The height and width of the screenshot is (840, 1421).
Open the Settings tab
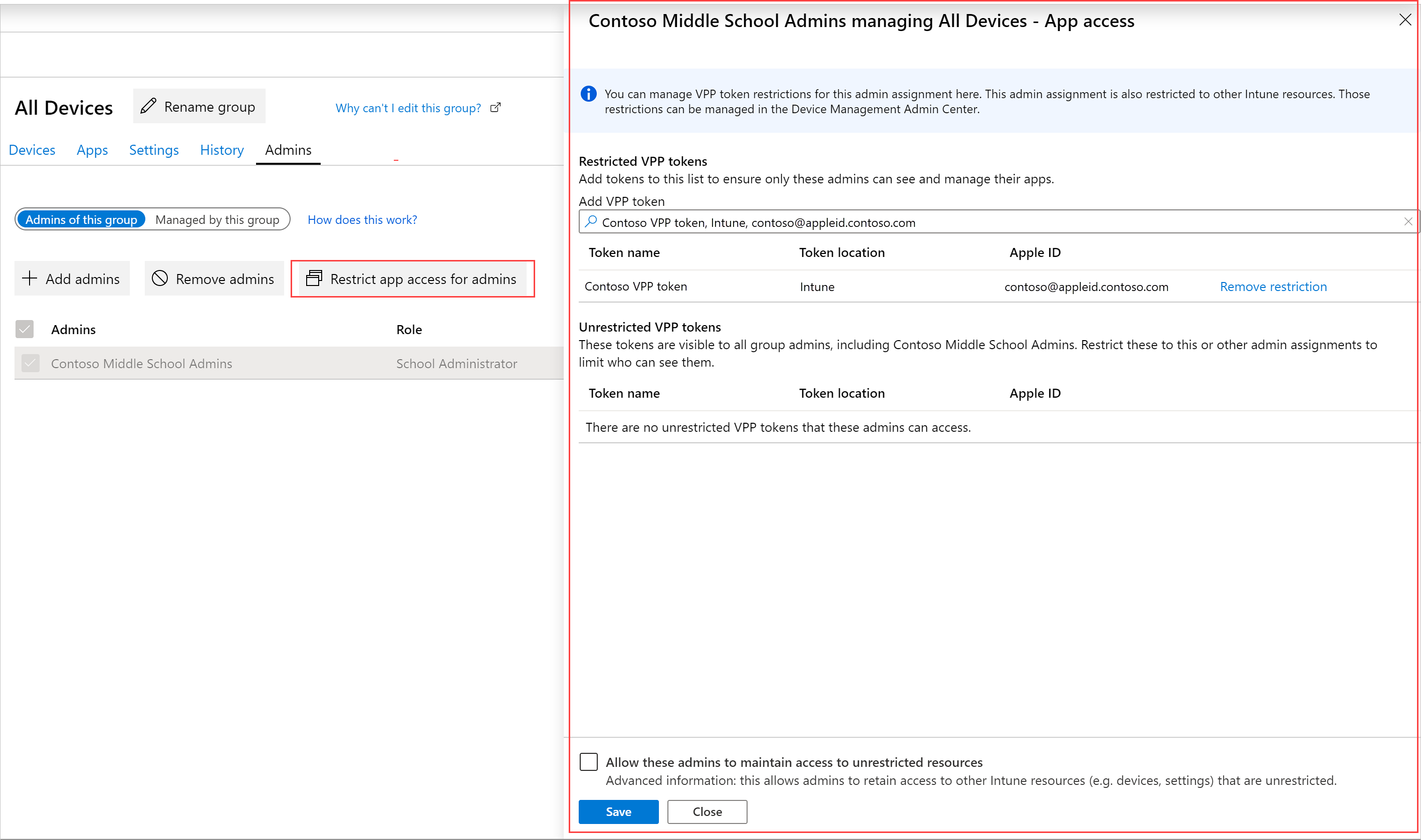pos(154,150)
